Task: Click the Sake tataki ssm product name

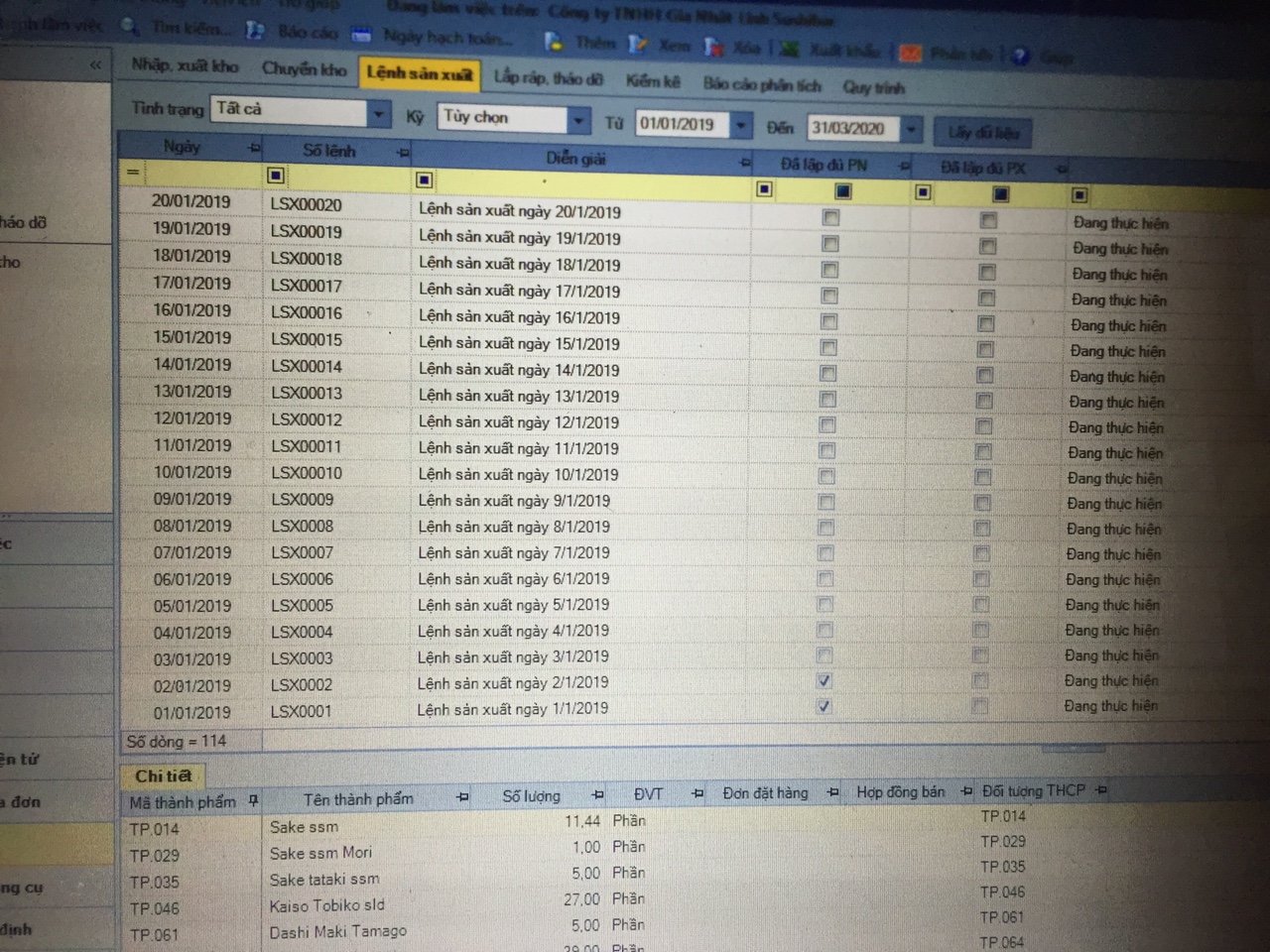Action: coord(324,880)
